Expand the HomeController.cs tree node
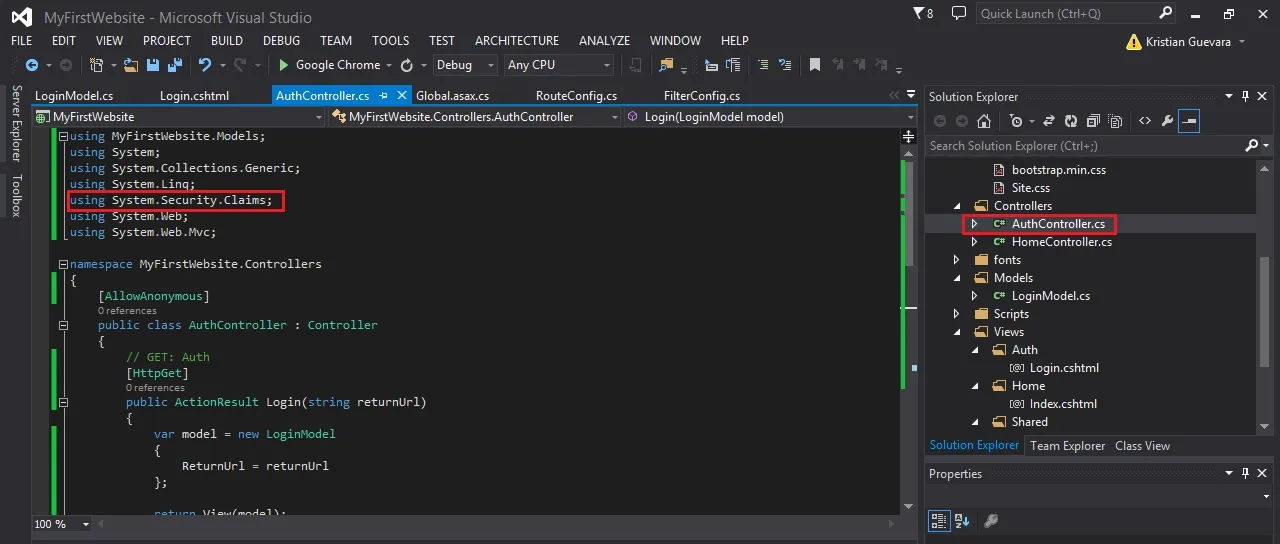 (974, 242)
